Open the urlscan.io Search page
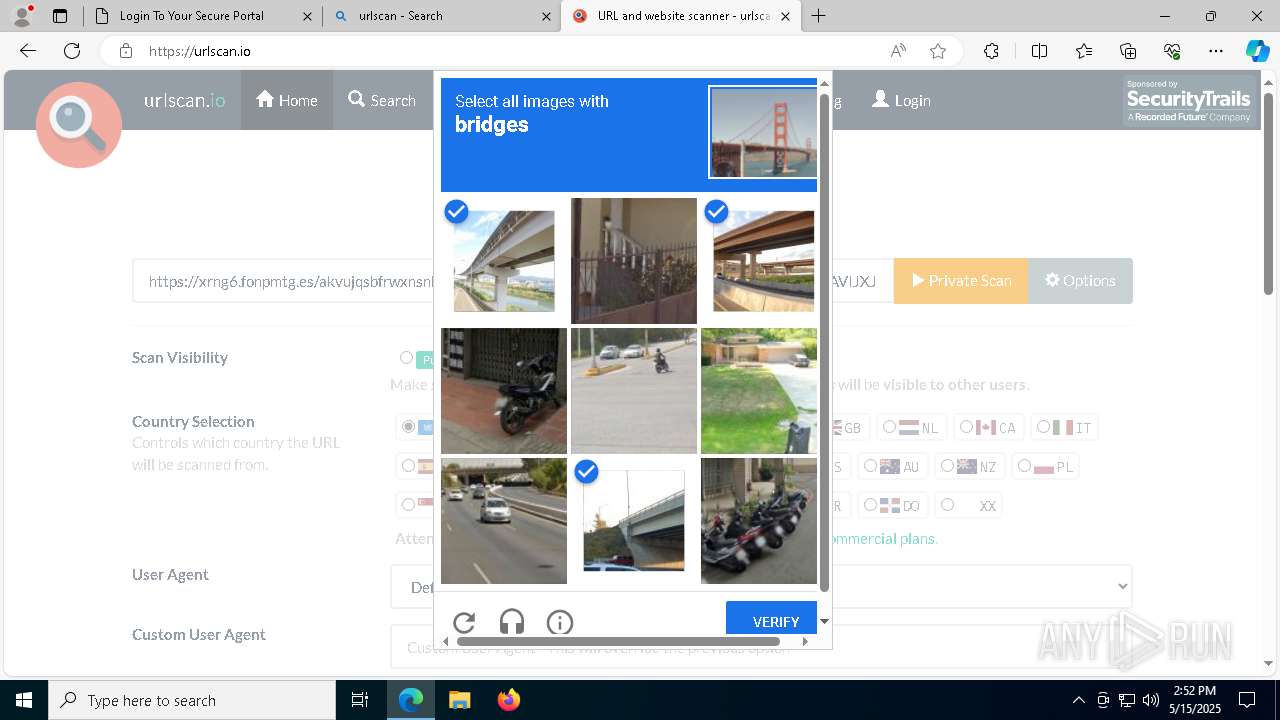The image size is (1280, 720). (382, 100)
